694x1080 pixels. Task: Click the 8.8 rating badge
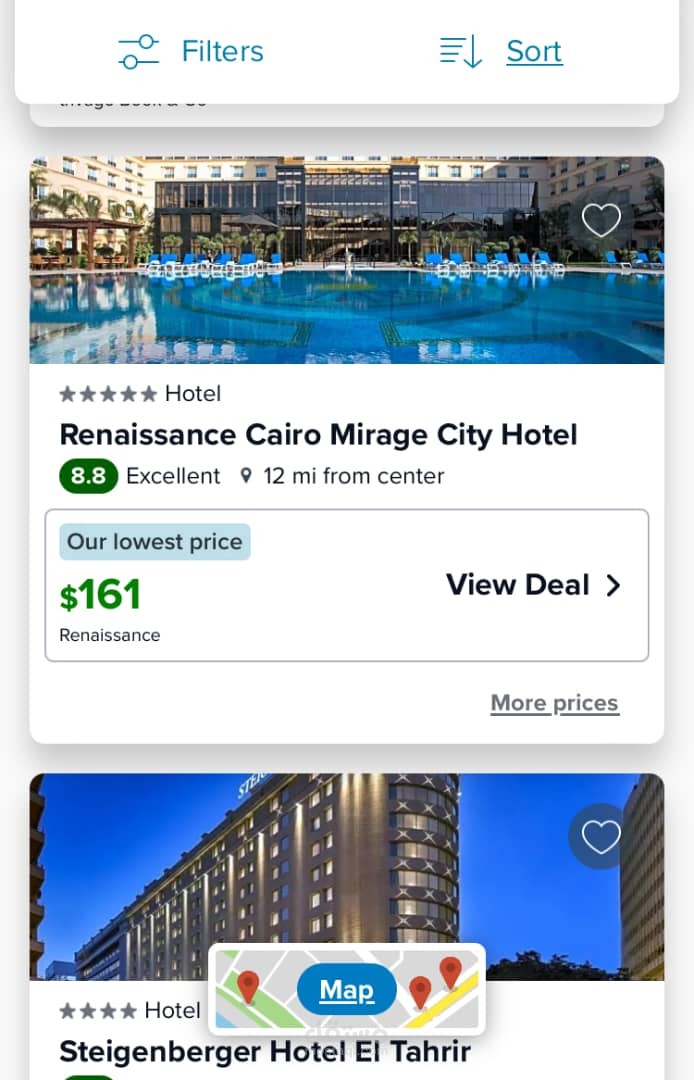[x=88, y=476]
